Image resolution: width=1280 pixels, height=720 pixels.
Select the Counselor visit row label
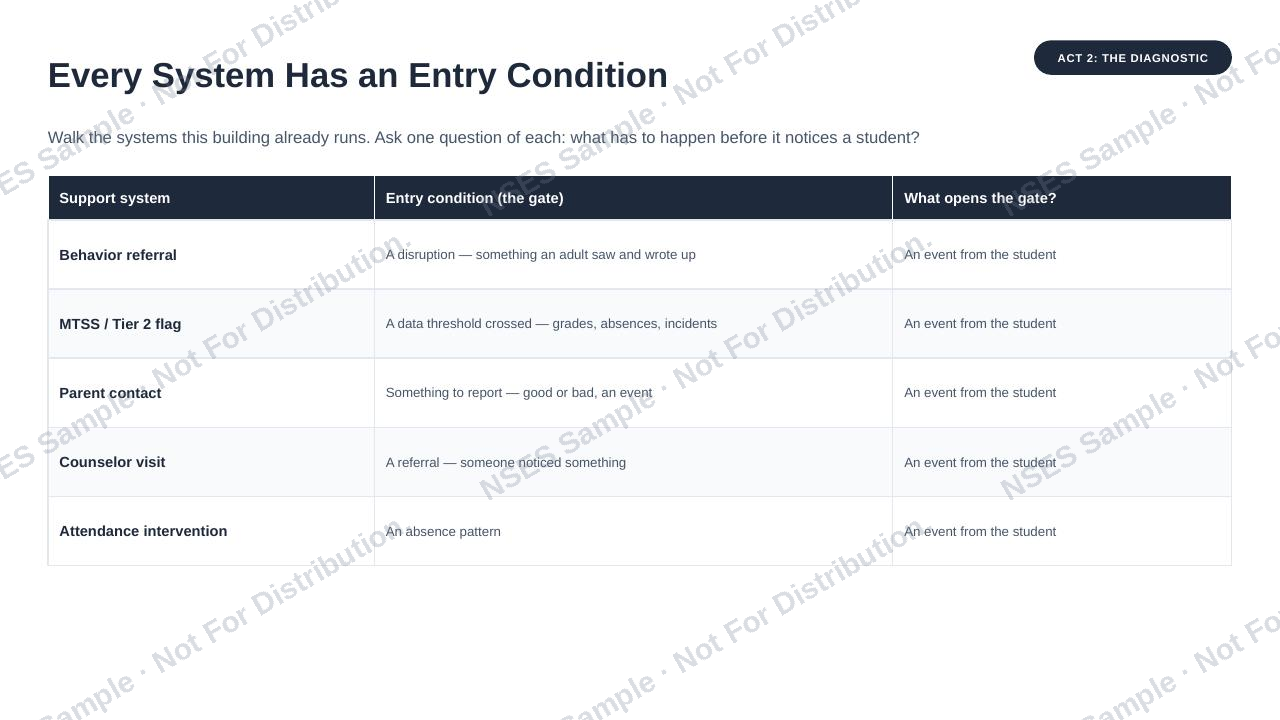tap(112, 462)
